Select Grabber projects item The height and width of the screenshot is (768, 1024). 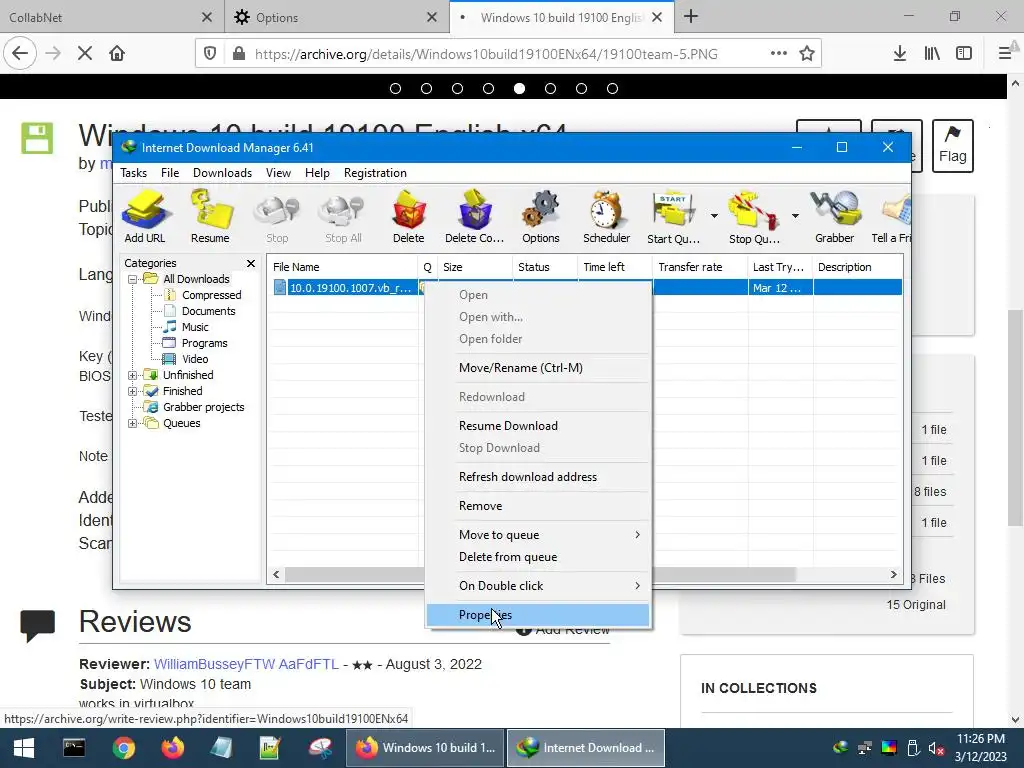[x=203, y=407]
